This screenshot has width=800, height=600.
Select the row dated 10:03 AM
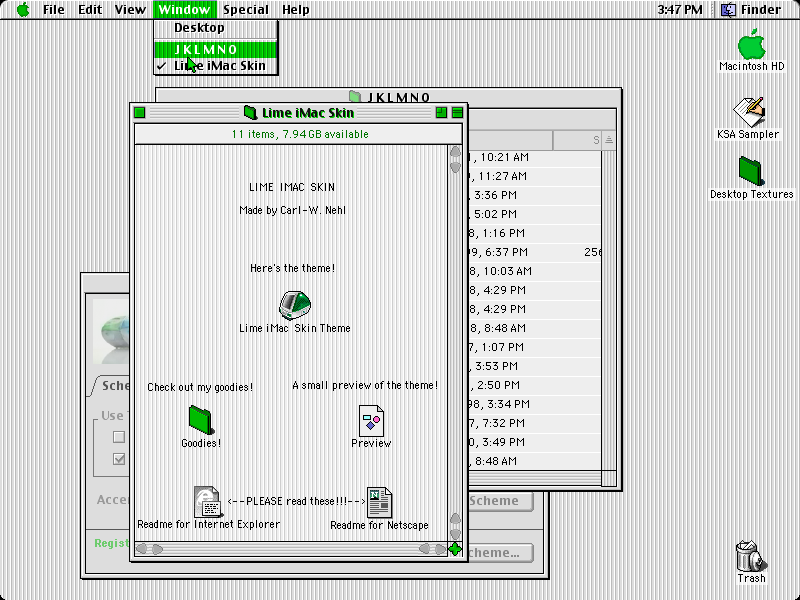click(x=534, y=271)
